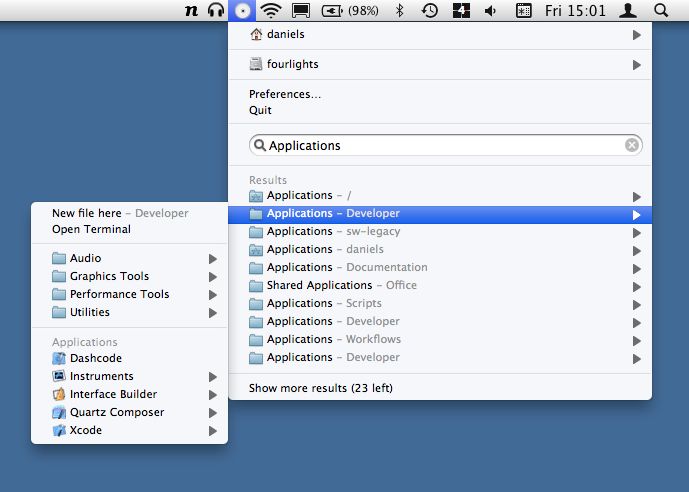Open the Utilities folder label
The width and height of the screenshot is (689, 492).
click(x=90, y=312)
